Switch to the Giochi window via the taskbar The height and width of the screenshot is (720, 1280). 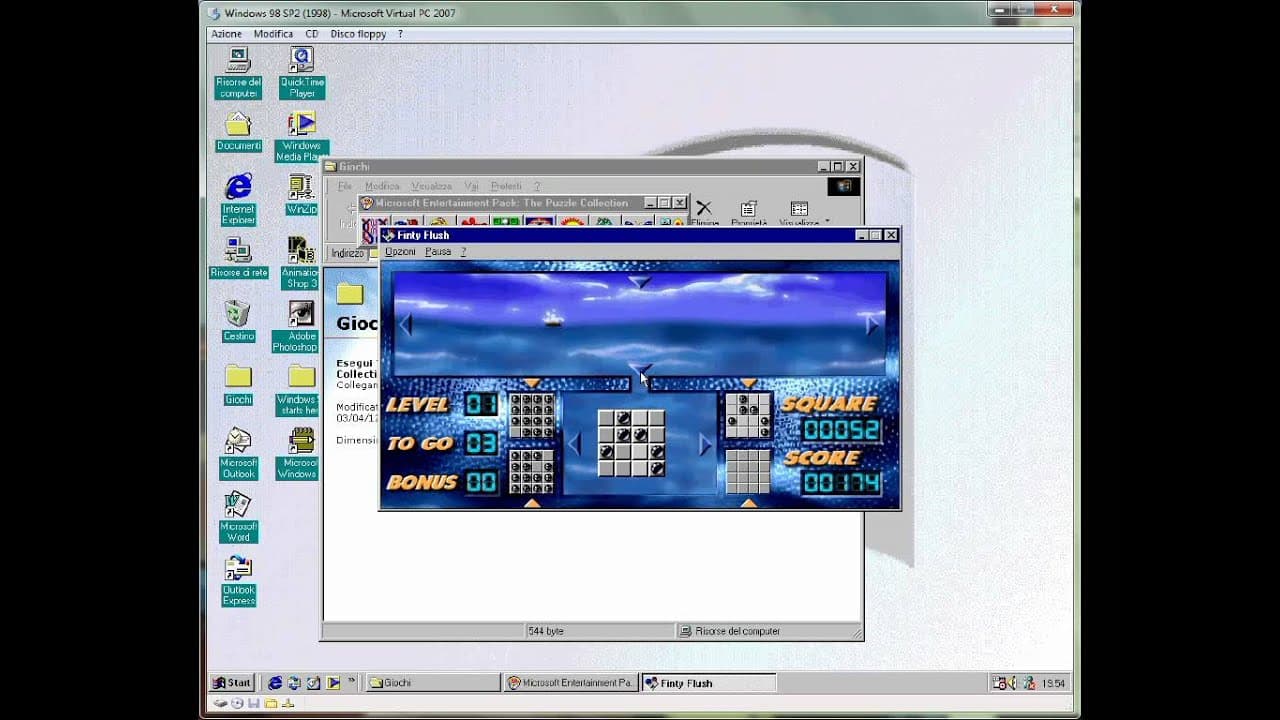tap(432, 682)
